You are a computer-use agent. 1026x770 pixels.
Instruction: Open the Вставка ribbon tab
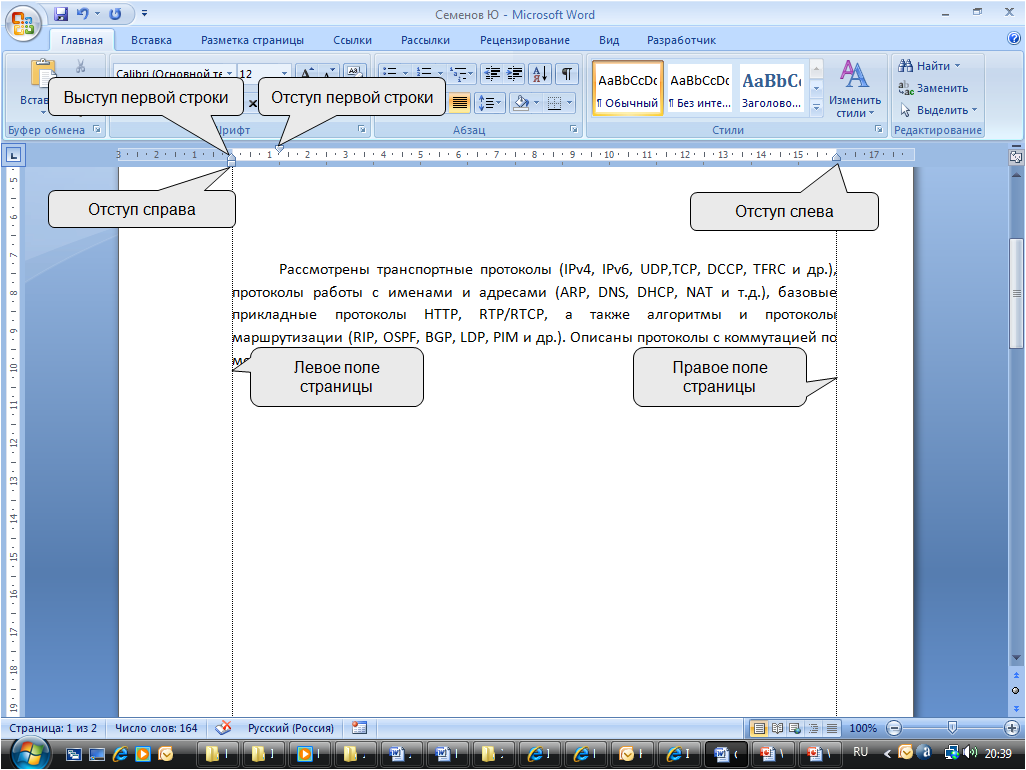151,40
